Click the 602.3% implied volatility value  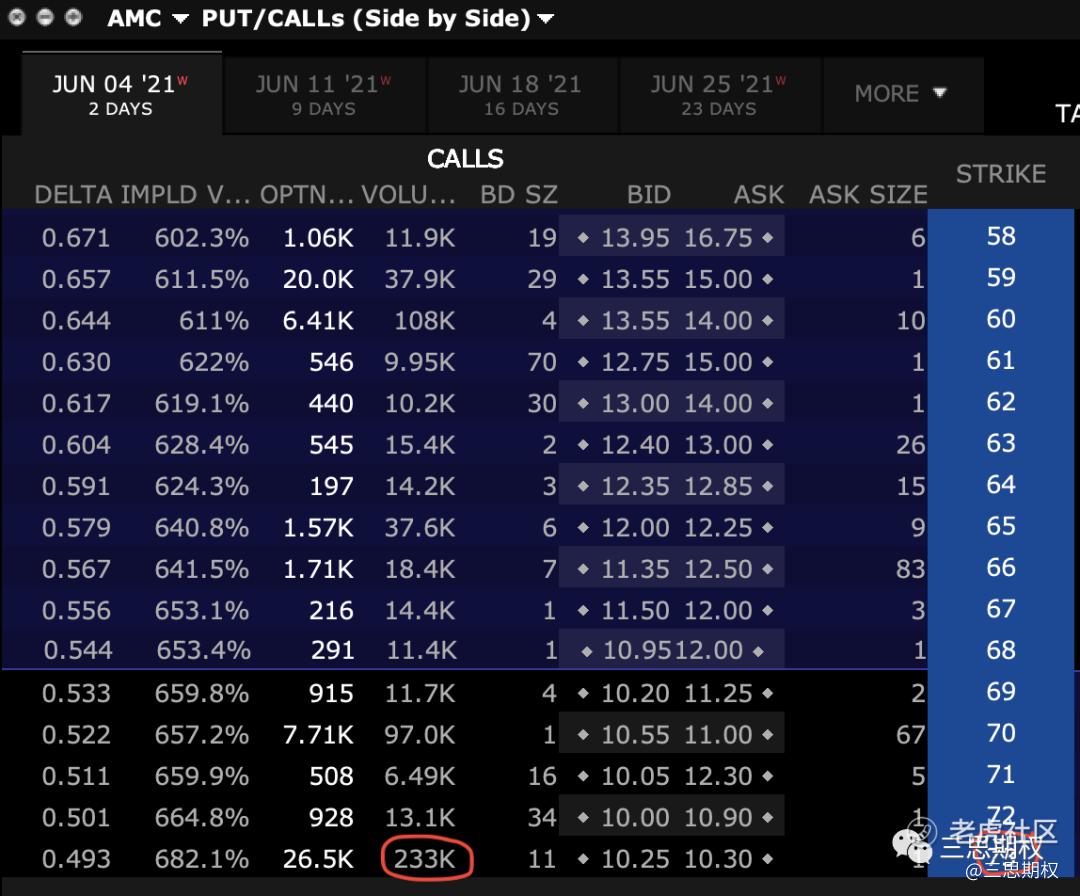coord(202,238)
